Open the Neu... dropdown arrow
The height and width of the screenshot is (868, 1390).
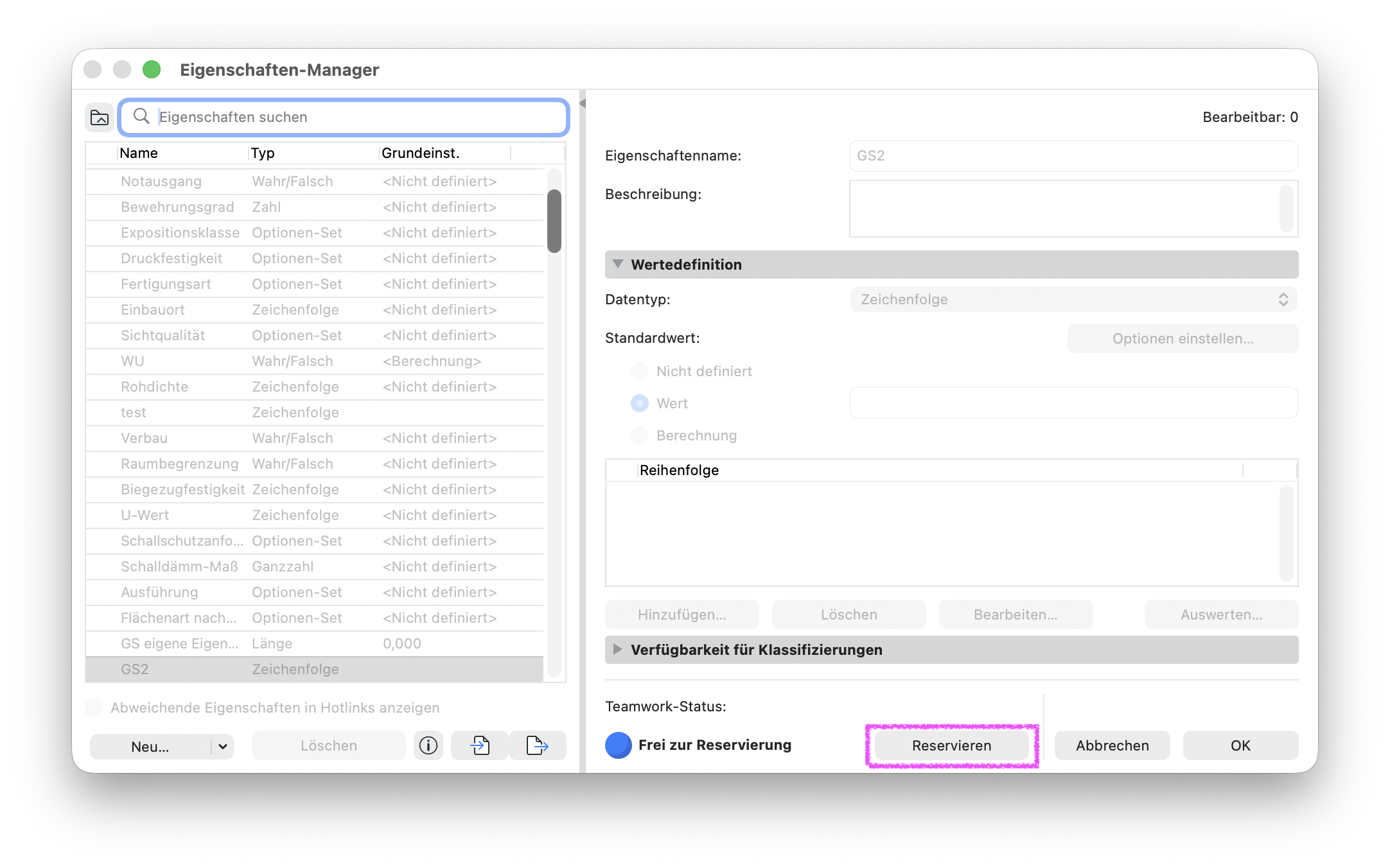[x=223, y=746]
